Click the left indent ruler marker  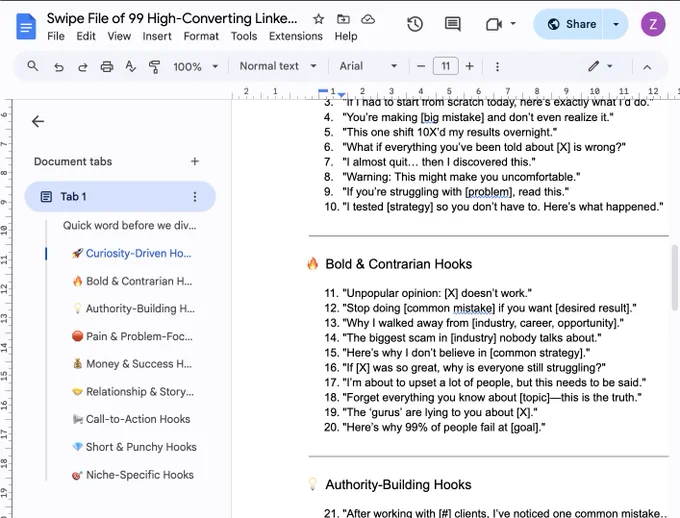(342, 95)
